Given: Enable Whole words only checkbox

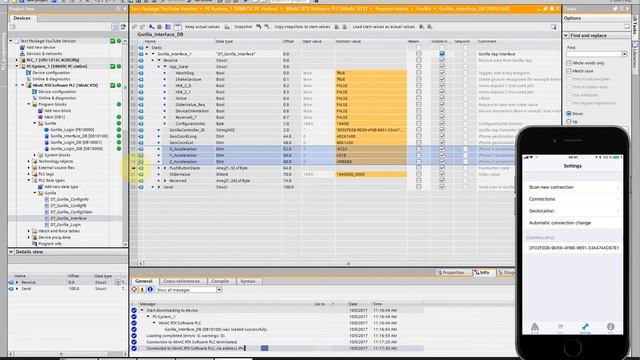Looking at the screenshot, I should point(569,63).
